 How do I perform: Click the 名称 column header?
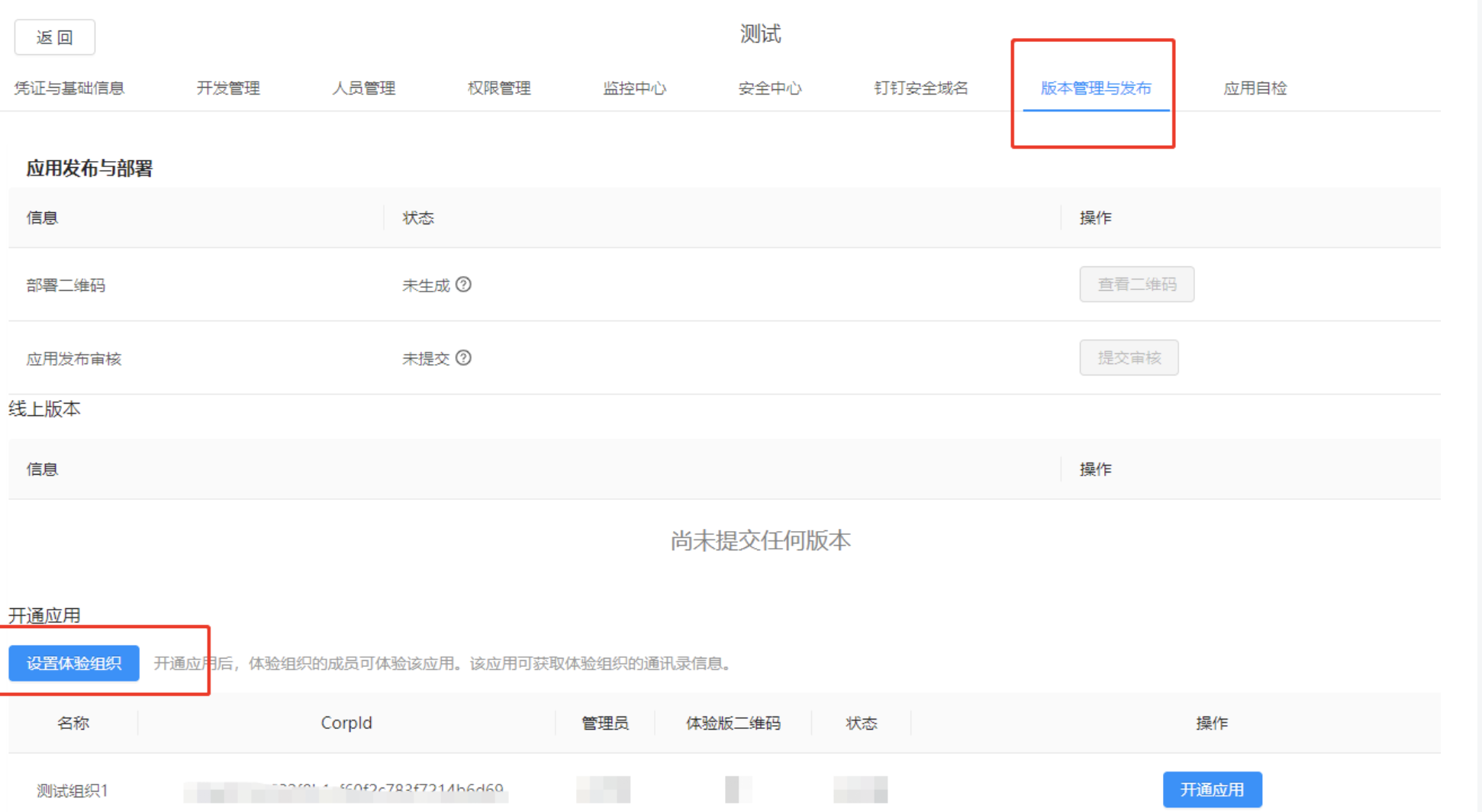point(73,723)
